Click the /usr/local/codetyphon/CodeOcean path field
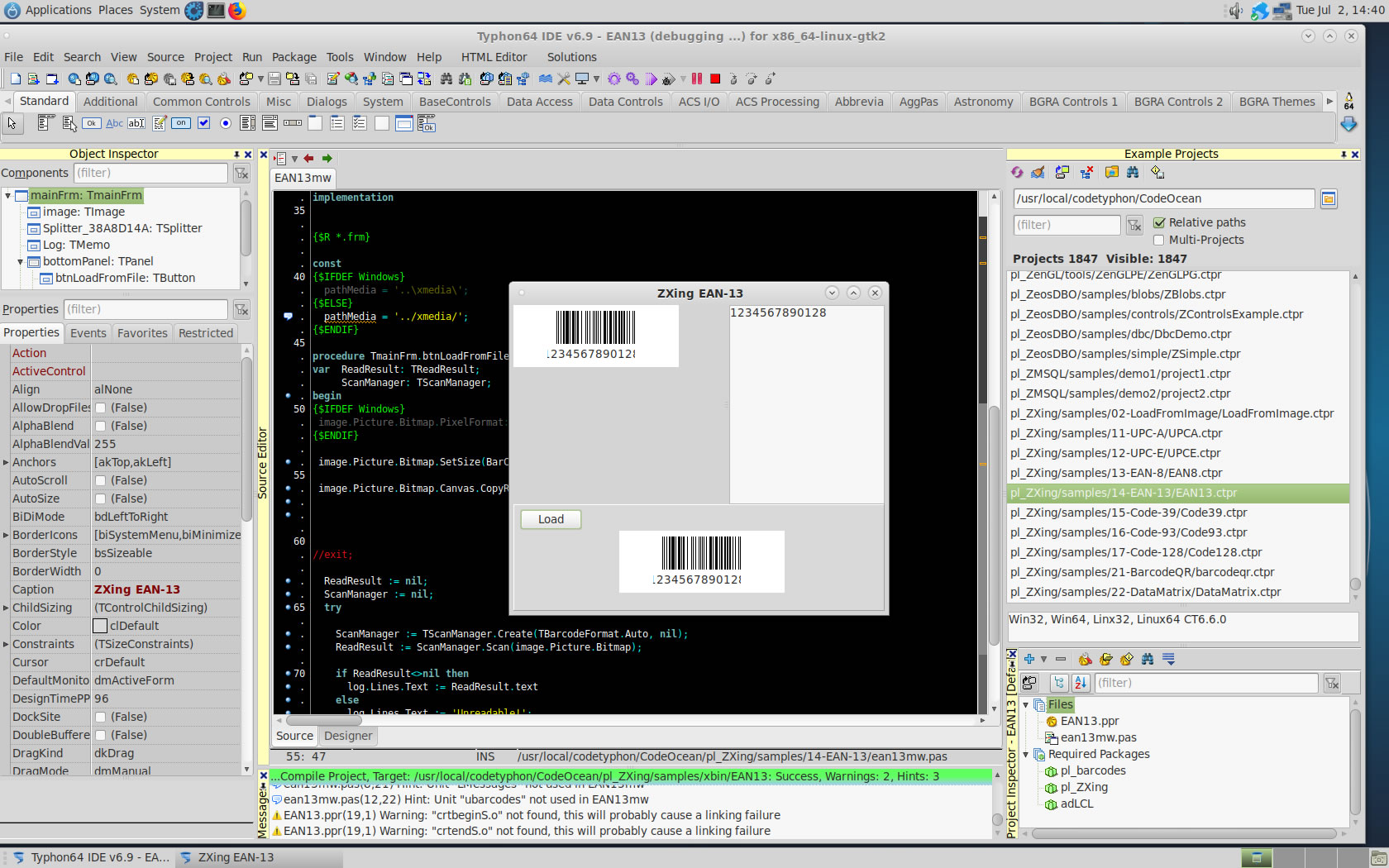The image size is (1389, 868). pos(1164,198)
